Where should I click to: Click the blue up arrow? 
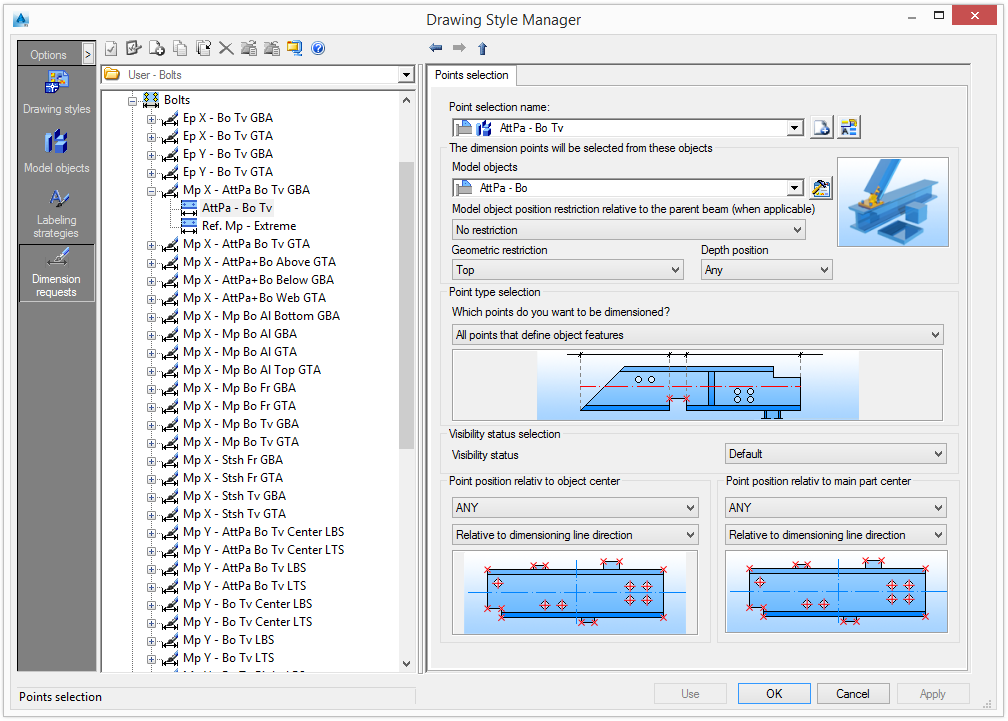[482, 48]
